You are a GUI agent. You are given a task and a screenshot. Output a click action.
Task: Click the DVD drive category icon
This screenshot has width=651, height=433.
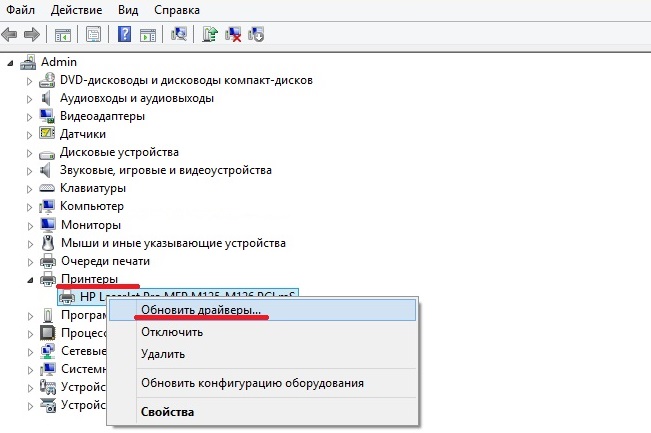(47, 80)
